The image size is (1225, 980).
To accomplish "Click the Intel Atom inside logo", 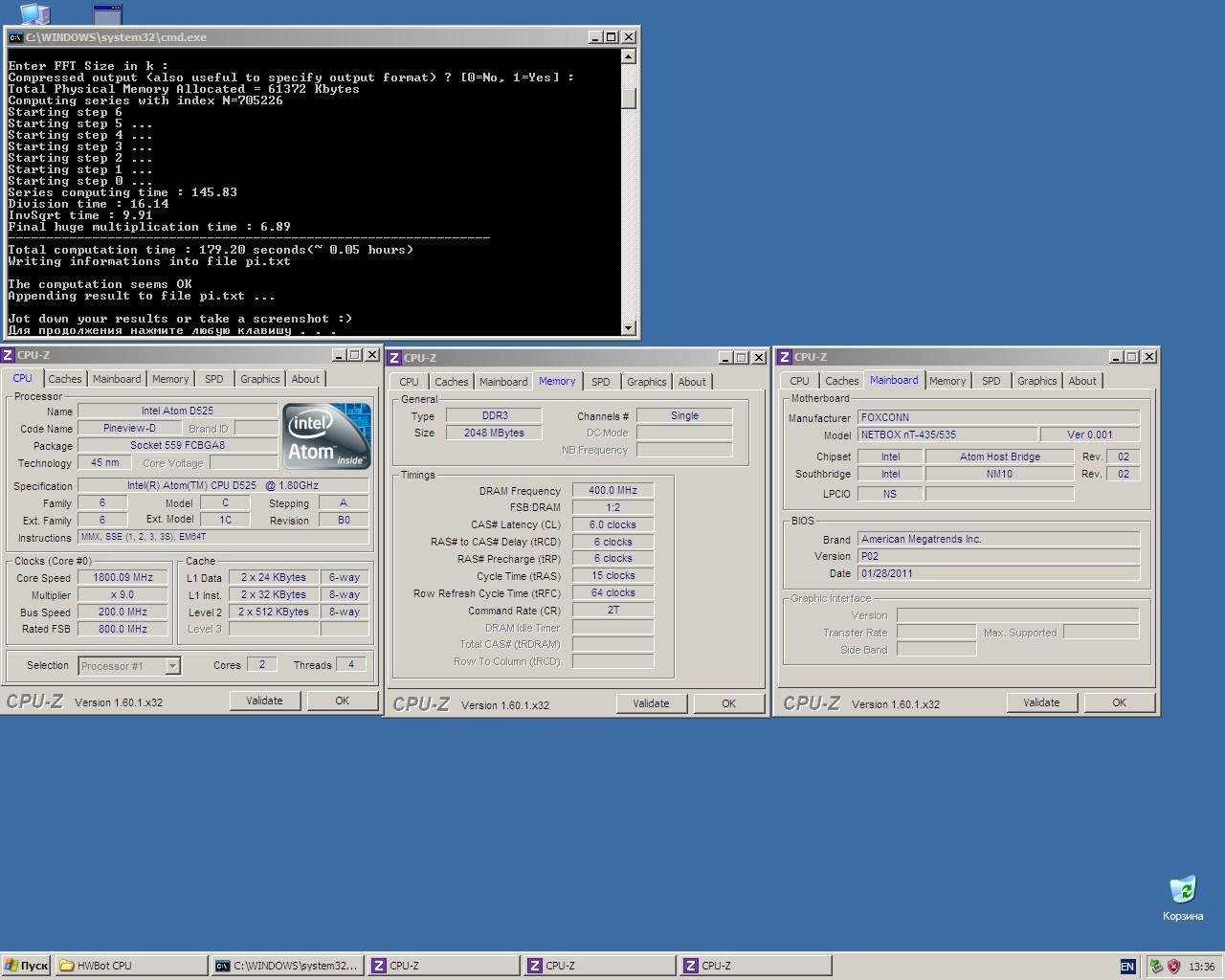I will click(326, 436).
